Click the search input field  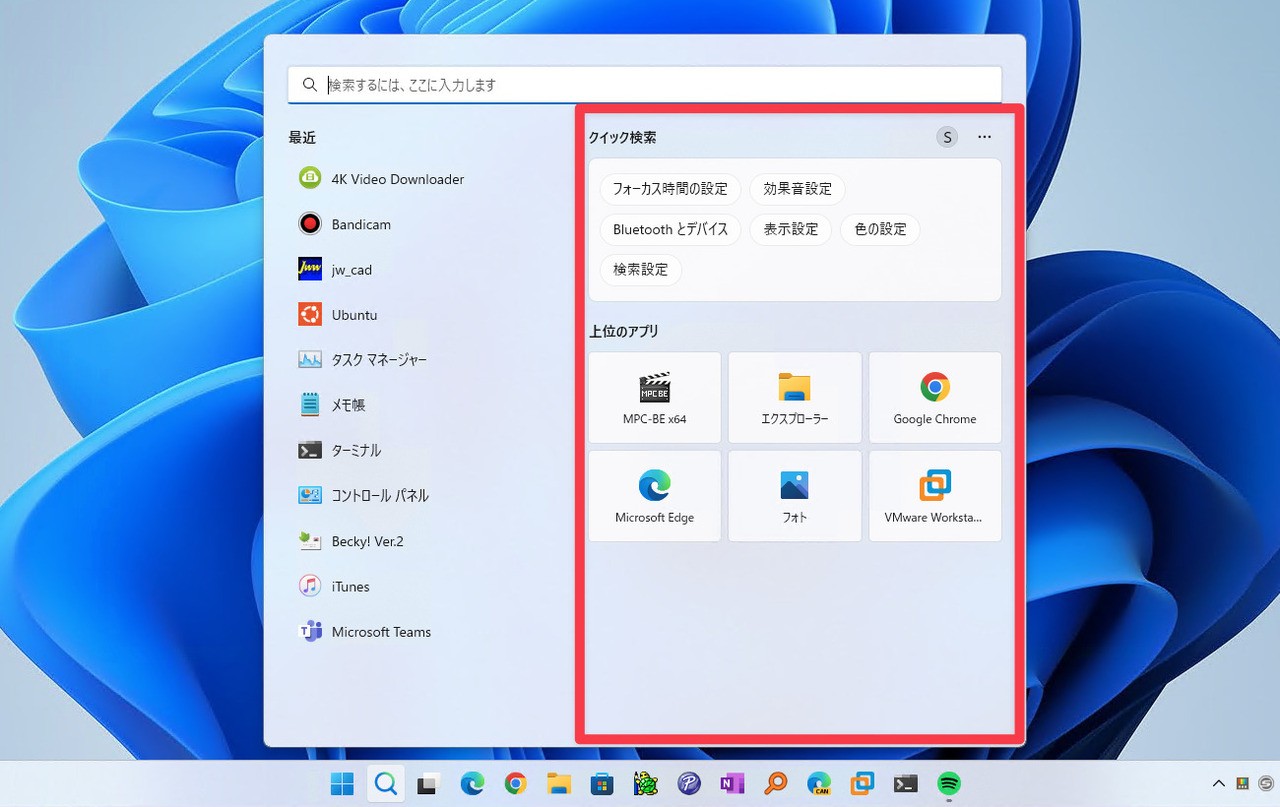[x=660, y=85]
